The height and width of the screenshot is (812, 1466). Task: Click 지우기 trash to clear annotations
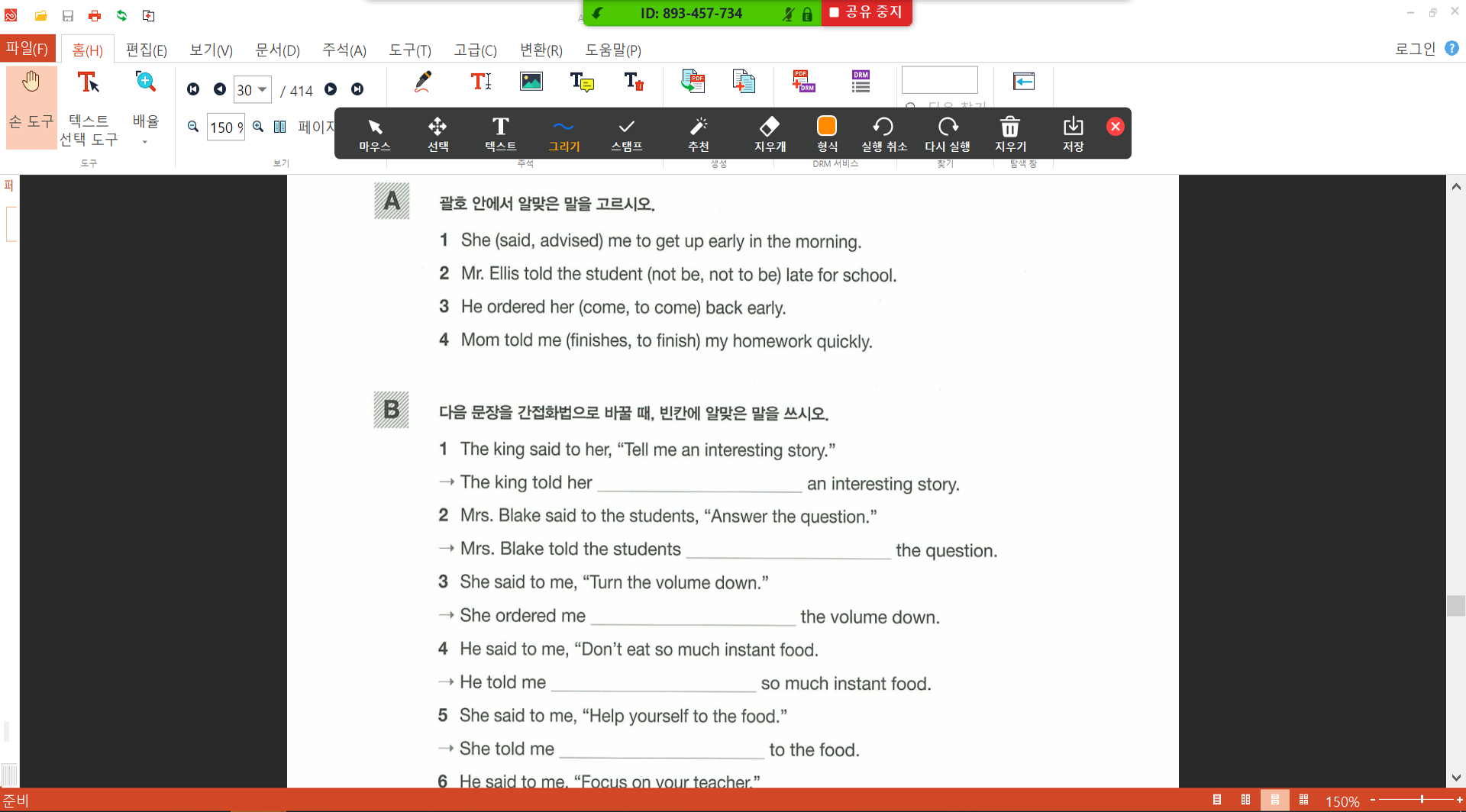(x=1010, y=134)
